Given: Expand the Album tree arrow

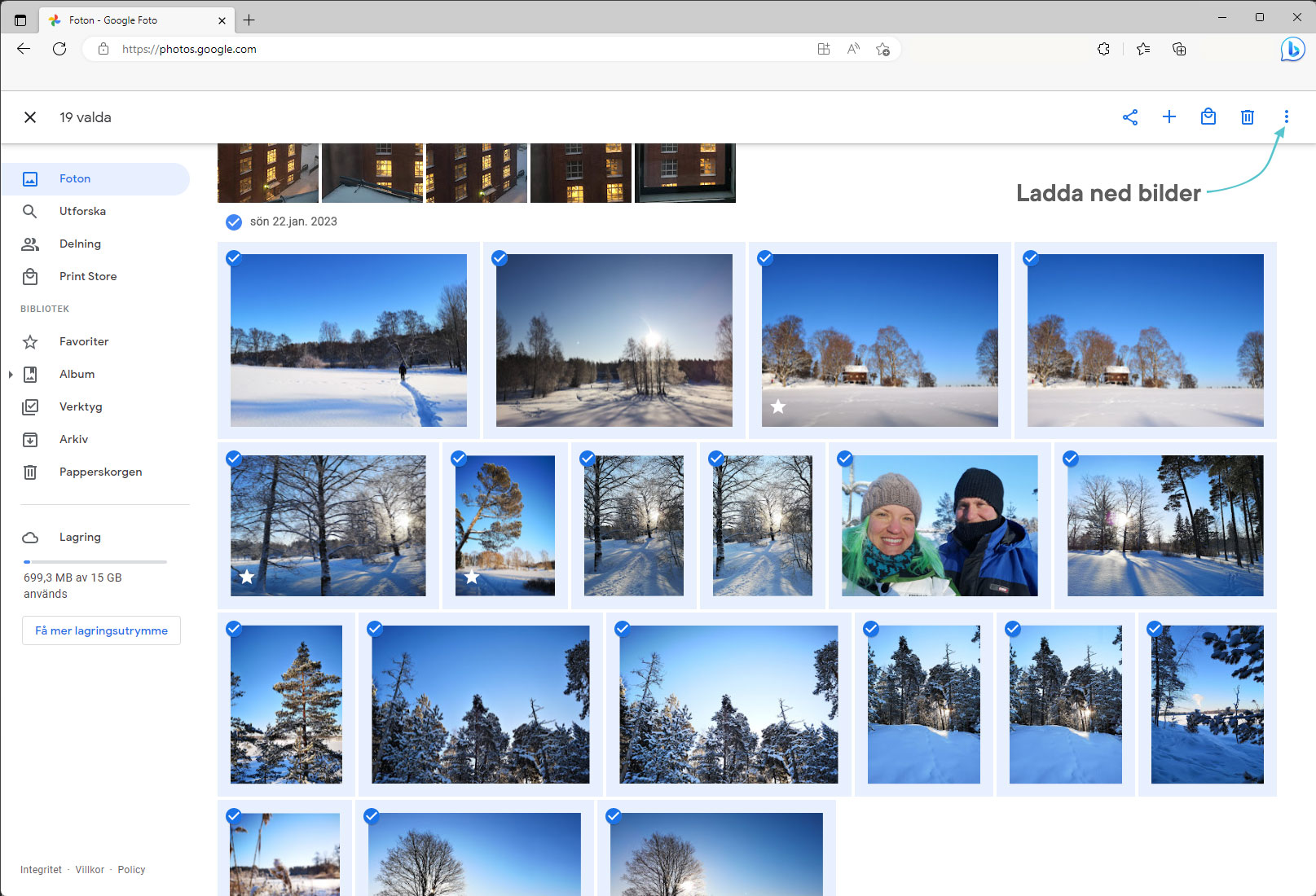Looking at the screenshot, I should [x=11, y=375].
